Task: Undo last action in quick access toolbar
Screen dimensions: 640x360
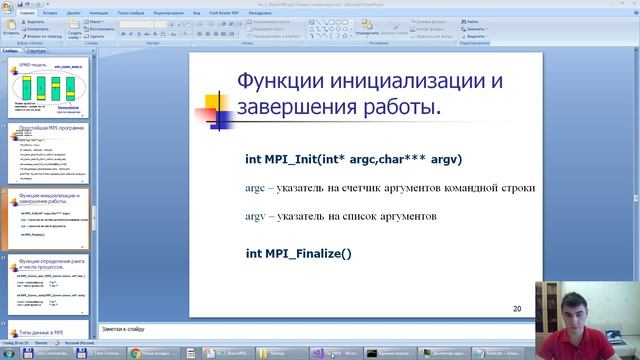Action: 27,4
